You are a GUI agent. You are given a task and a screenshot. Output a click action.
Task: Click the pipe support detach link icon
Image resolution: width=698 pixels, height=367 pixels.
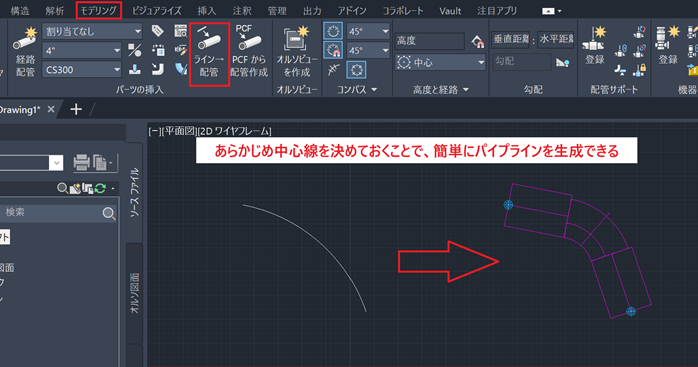point(640,50)
